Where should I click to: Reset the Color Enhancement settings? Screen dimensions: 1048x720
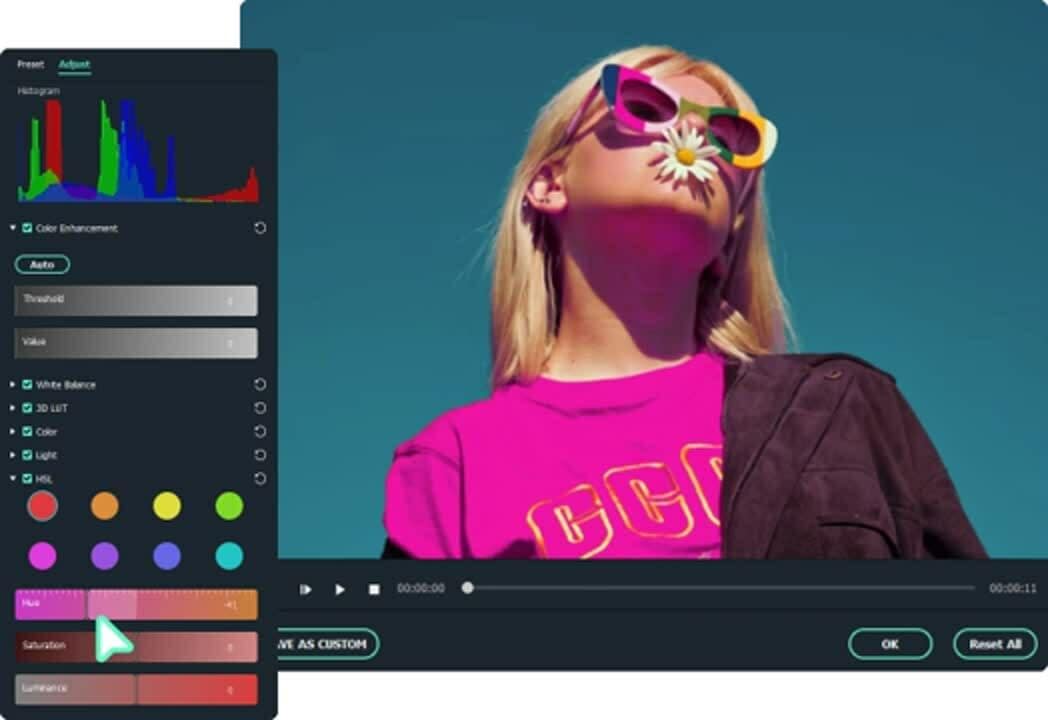[x=260, y=228]
